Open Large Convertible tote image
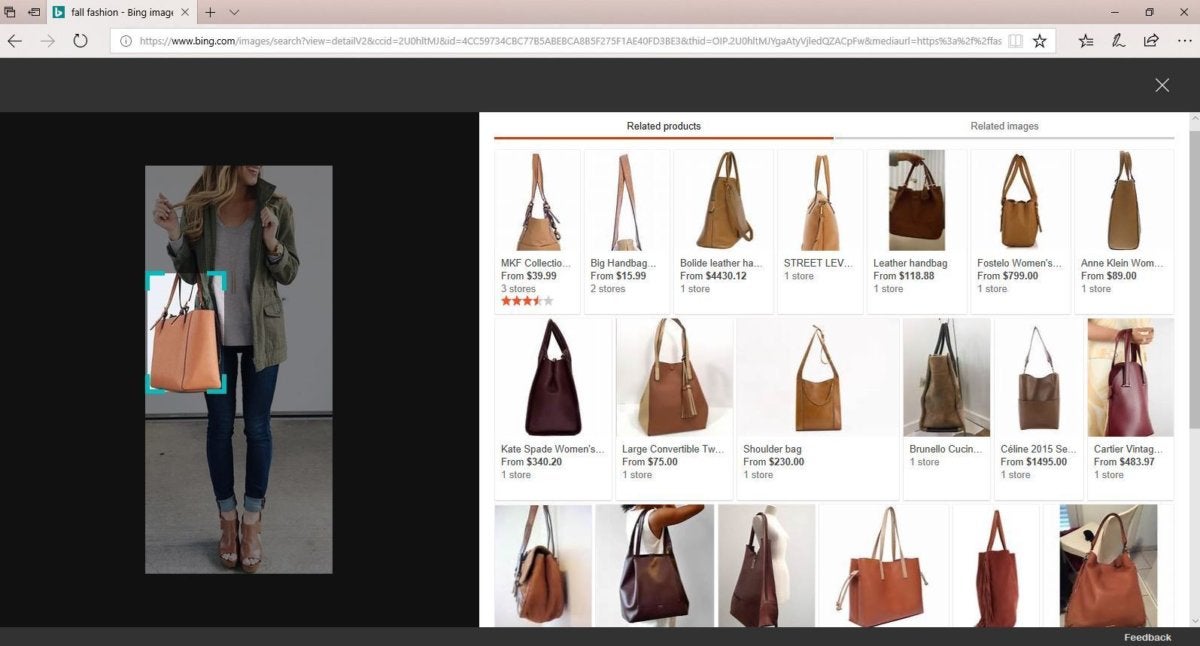This screenshot has width=1200, height=646. pyautogui.click(x=674, y=377)
